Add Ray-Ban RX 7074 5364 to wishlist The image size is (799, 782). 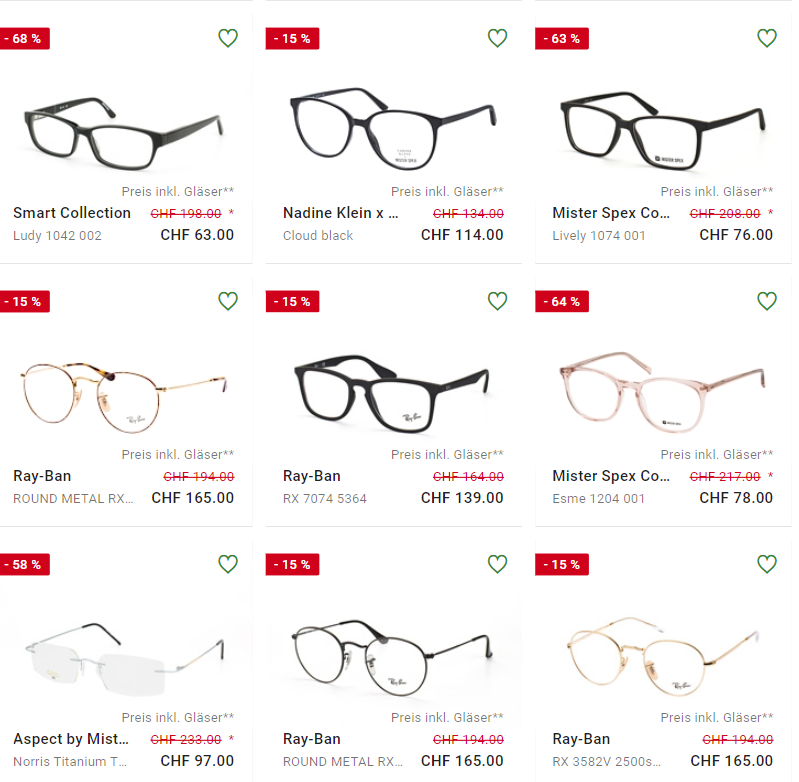(497, 301)
